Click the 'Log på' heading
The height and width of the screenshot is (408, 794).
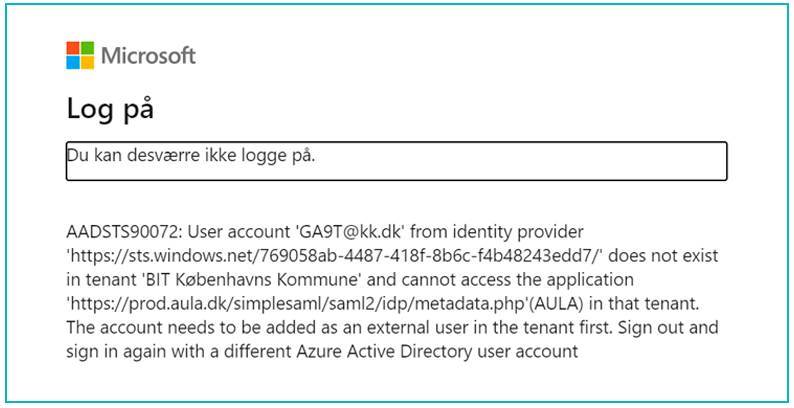click(x=110, y=109)
